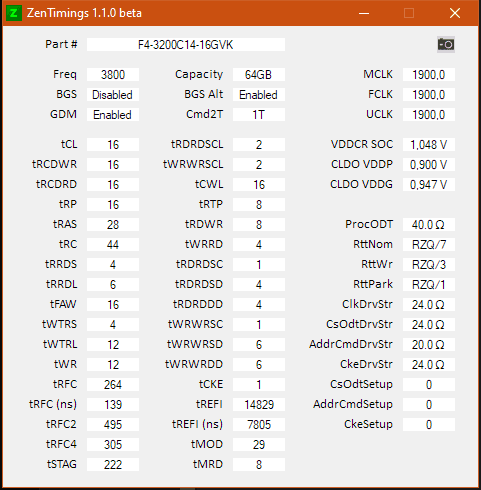
Task: Click the tFAW value field
Action: (113, 304)
